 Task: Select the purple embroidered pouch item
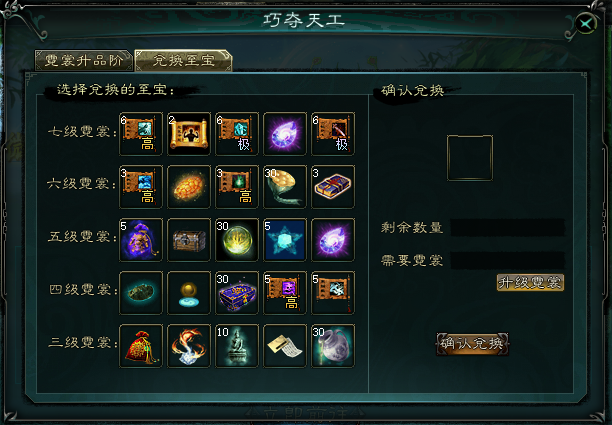click(141, 240)
